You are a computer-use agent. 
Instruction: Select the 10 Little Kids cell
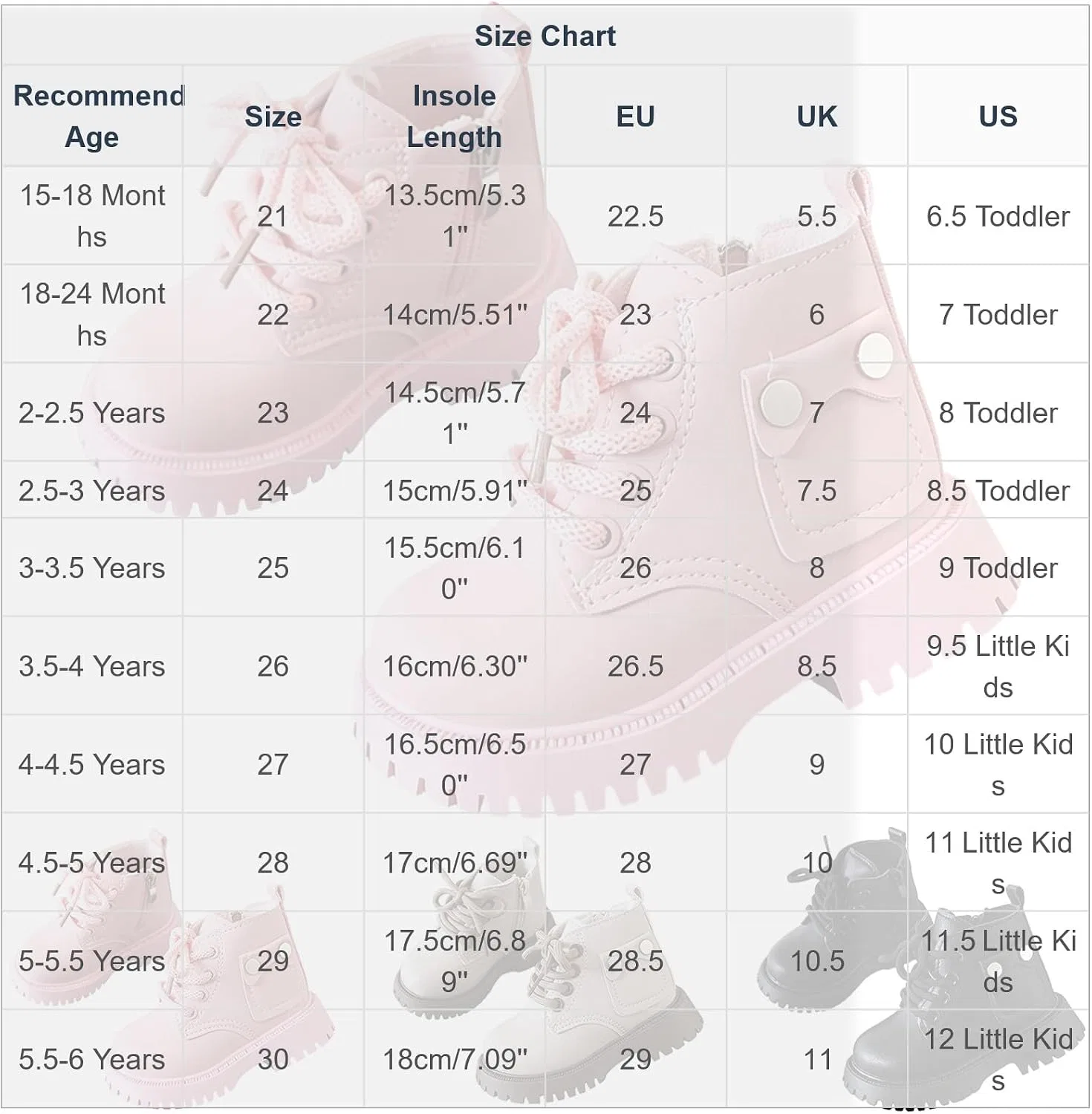[998, 764]
